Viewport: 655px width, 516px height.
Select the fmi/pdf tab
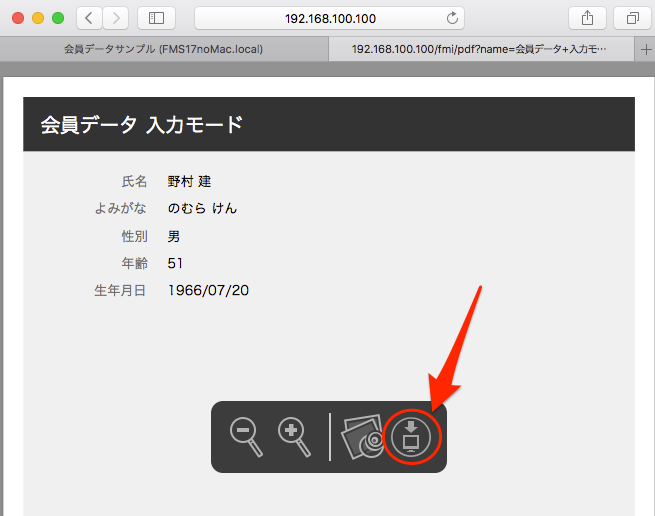[481, 49]
